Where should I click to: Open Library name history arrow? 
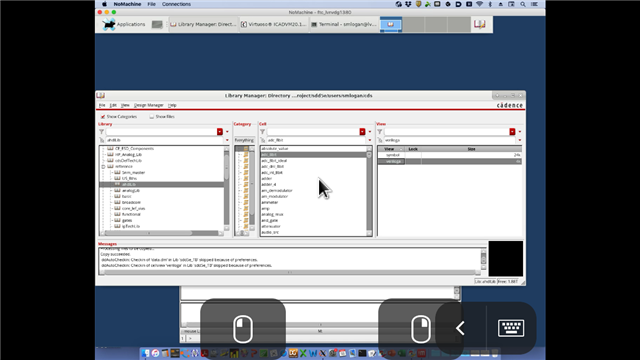[x=227, y=140]
